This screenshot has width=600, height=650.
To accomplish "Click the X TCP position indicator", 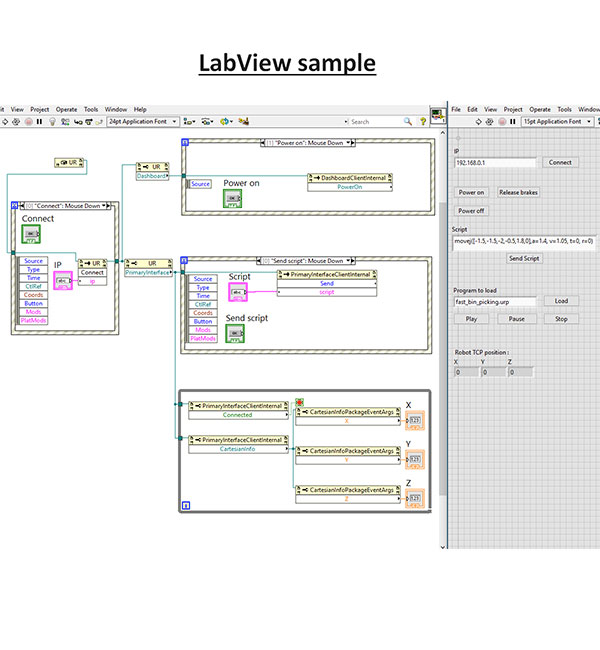I will click(x=466, y=372).
